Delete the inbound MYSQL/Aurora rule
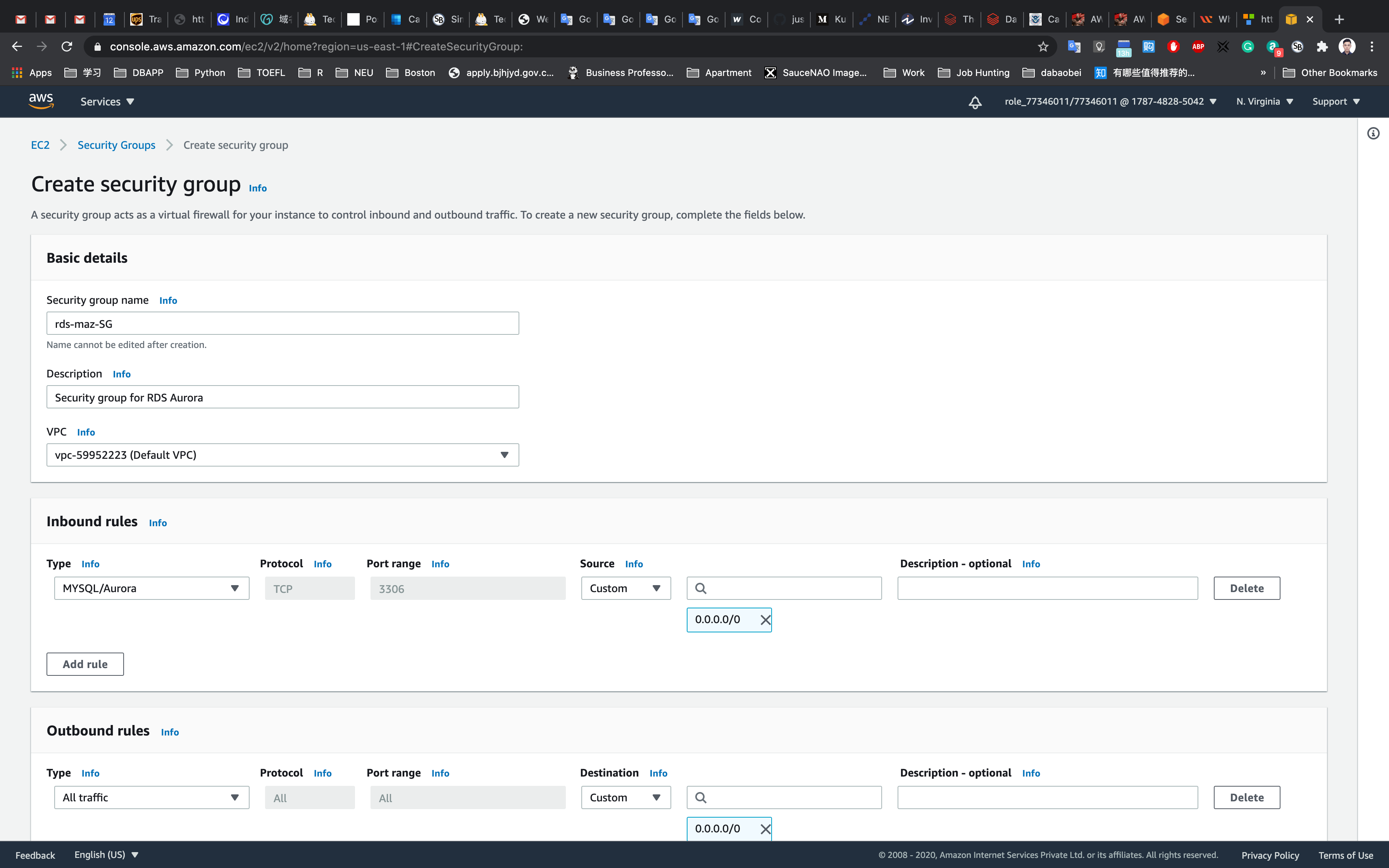The height and width of the screenshot is (868, 1389). point(1247,589)
